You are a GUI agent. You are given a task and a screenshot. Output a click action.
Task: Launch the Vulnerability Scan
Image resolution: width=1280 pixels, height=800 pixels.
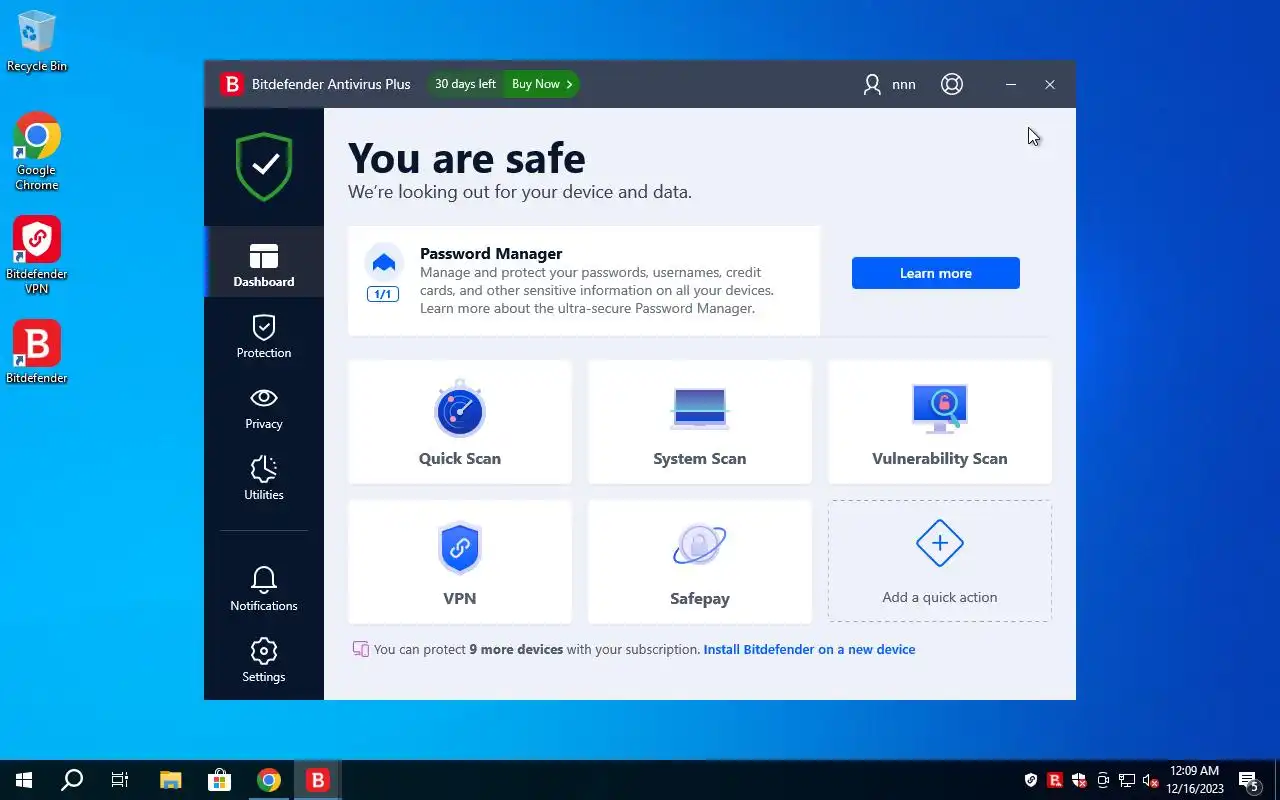[940, 422]
